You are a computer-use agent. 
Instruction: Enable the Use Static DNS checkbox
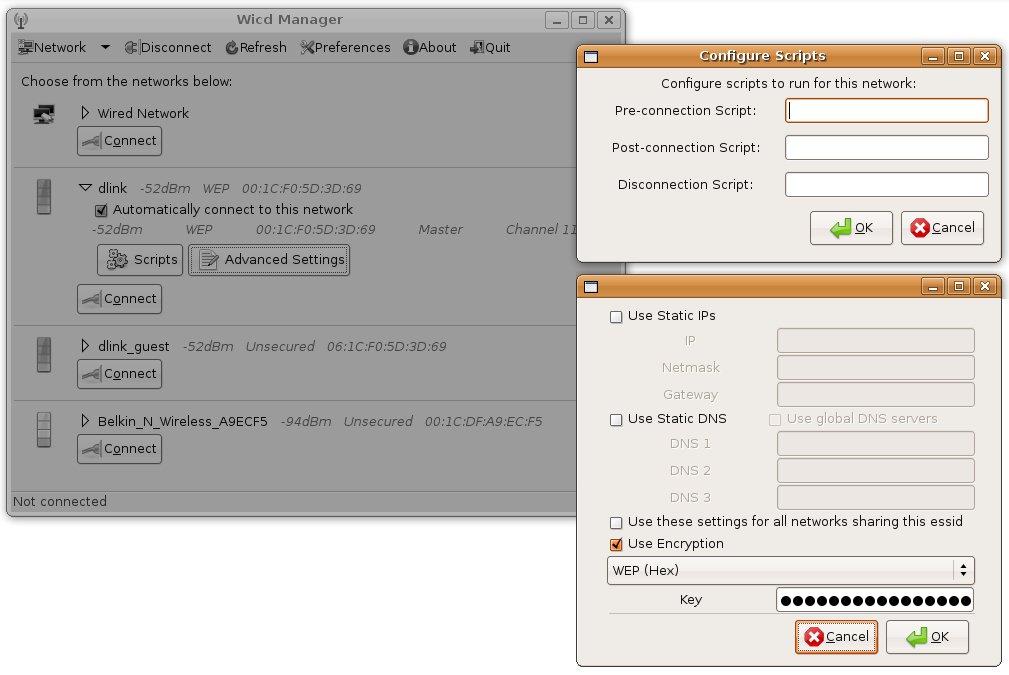(x=616, y=419)
